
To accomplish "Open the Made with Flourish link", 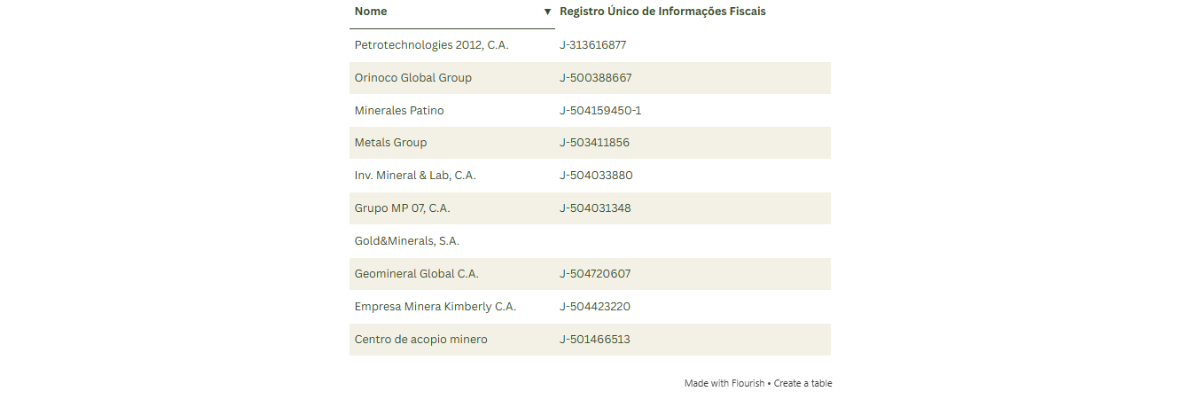I will [724, 383].
